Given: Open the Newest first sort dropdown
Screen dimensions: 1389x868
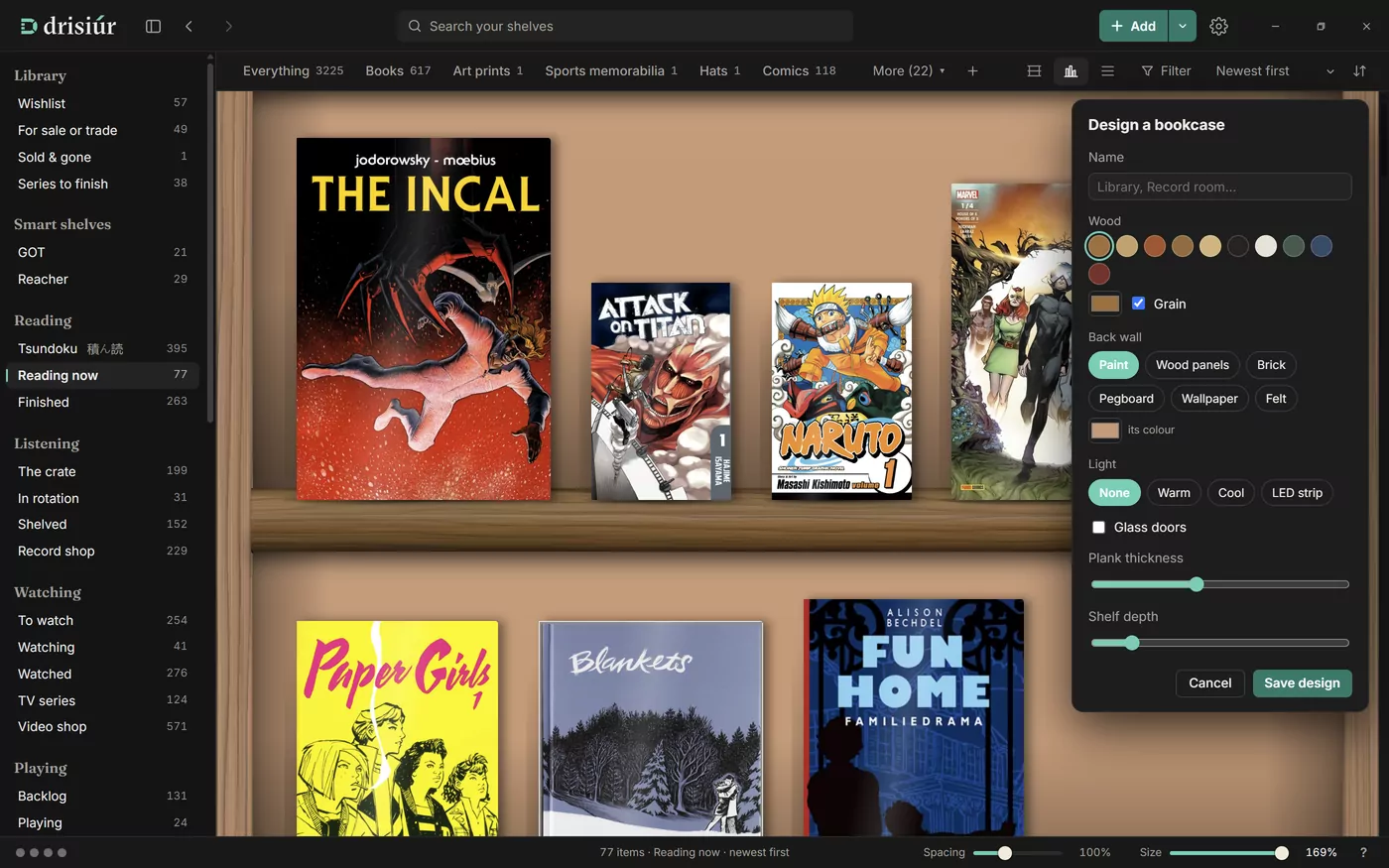Looking at the screenshot, I should 1275,71.
